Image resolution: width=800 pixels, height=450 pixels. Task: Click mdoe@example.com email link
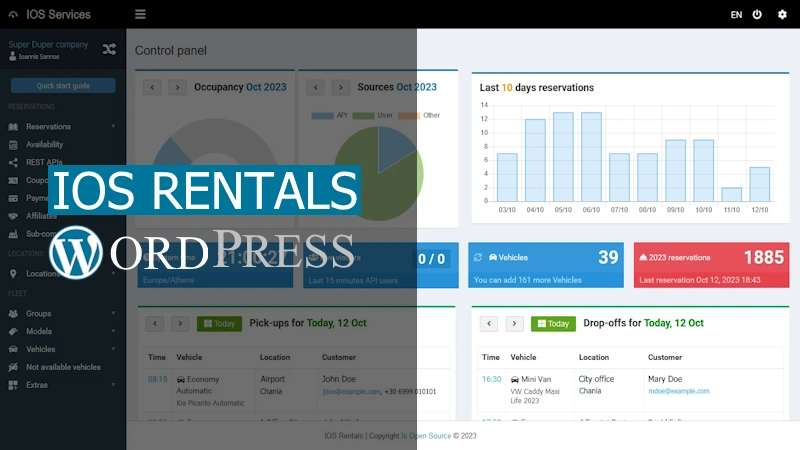(679, 391)
